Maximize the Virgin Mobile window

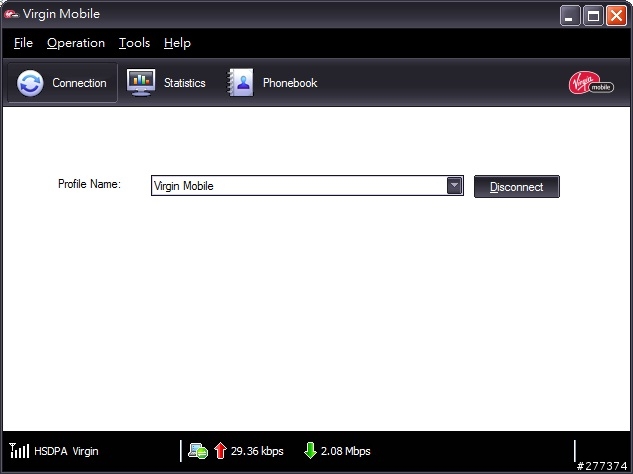click(x=593, y=16)
